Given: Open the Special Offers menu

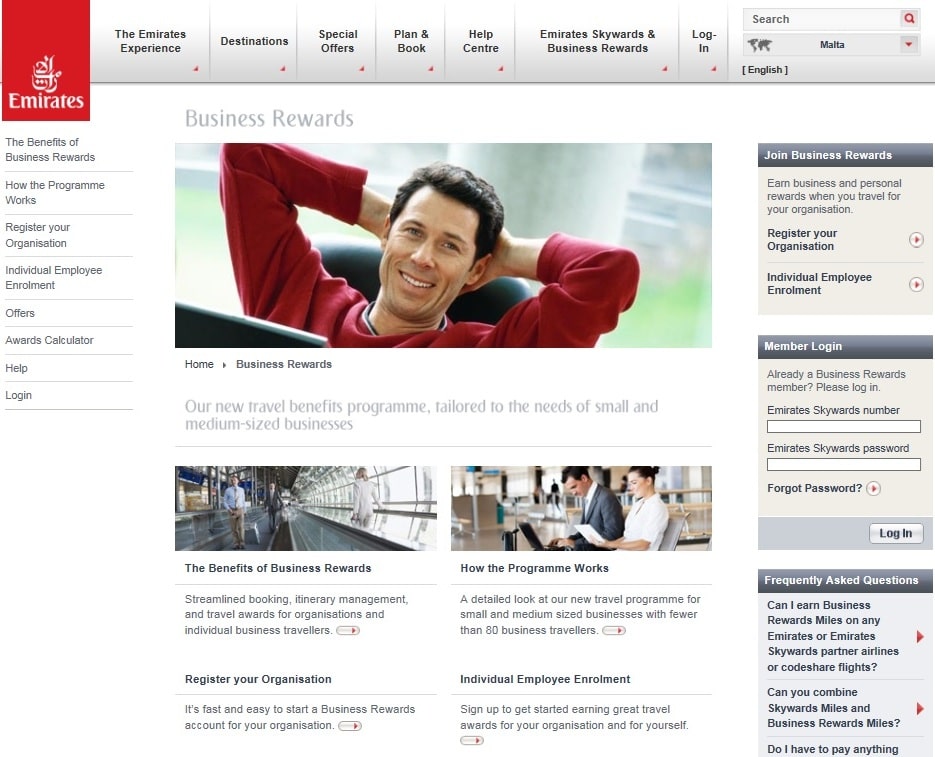Looking at the screenshot, I should point(338,41).
